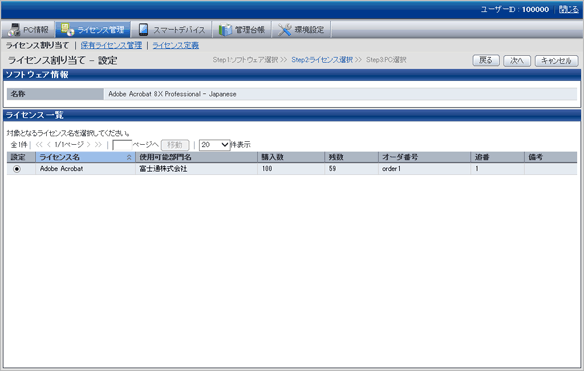The height and width of the screenshot is (371, 584).
Task: Open the 環境設定 tab
Action: point(302,29)
